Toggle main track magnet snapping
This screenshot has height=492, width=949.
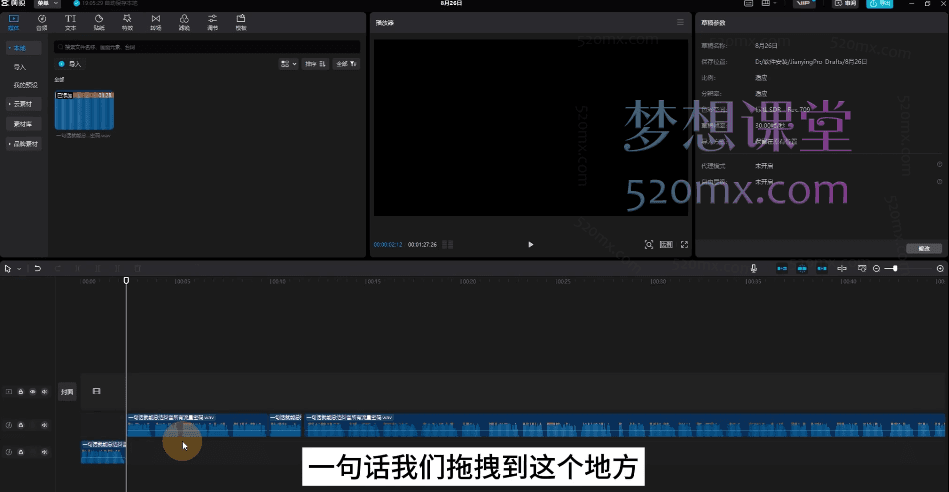[x=782, y=269]
